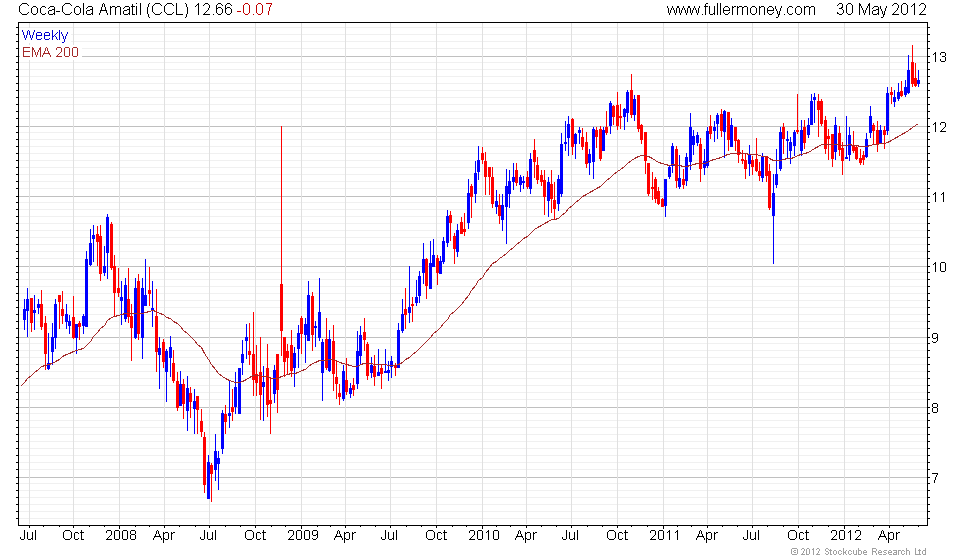
Task: Select the 2008 label on the time axis
Action: coord(121,536)
